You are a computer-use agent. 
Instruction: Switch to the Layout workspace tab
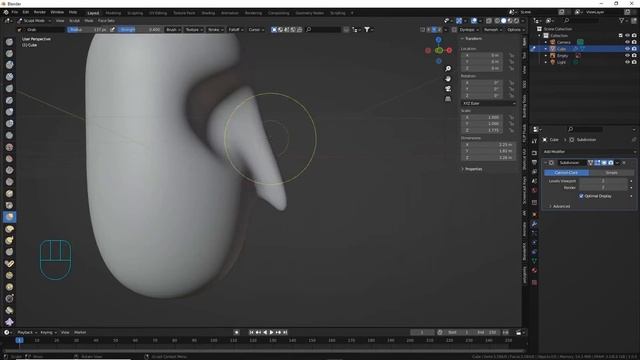point(93,13)
